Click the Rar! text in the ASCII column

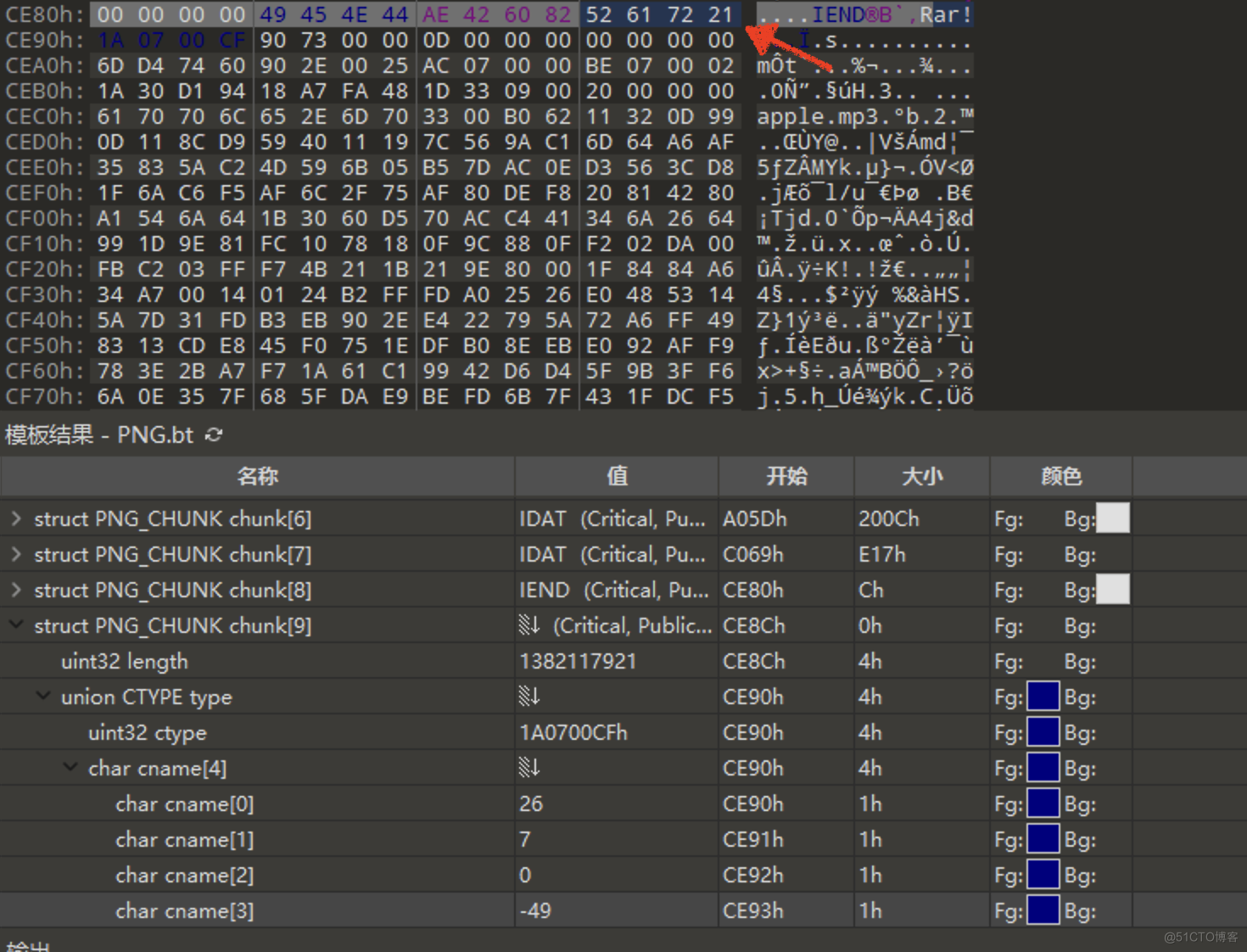[947, 14]
